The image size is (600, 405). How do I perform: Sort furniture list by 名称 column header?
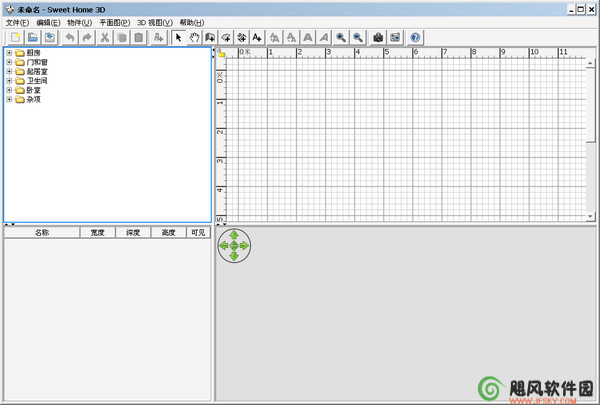click(x=42, y=232)
